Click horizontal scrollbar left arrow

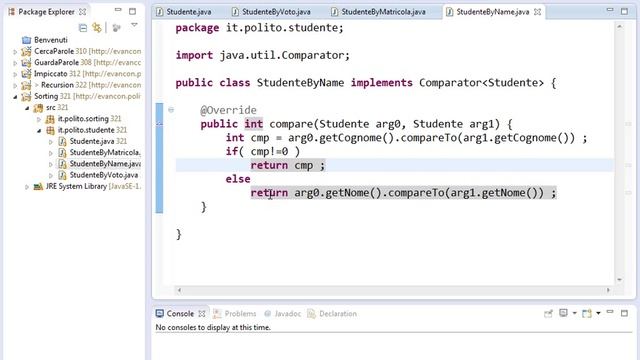tap(179, 290)
